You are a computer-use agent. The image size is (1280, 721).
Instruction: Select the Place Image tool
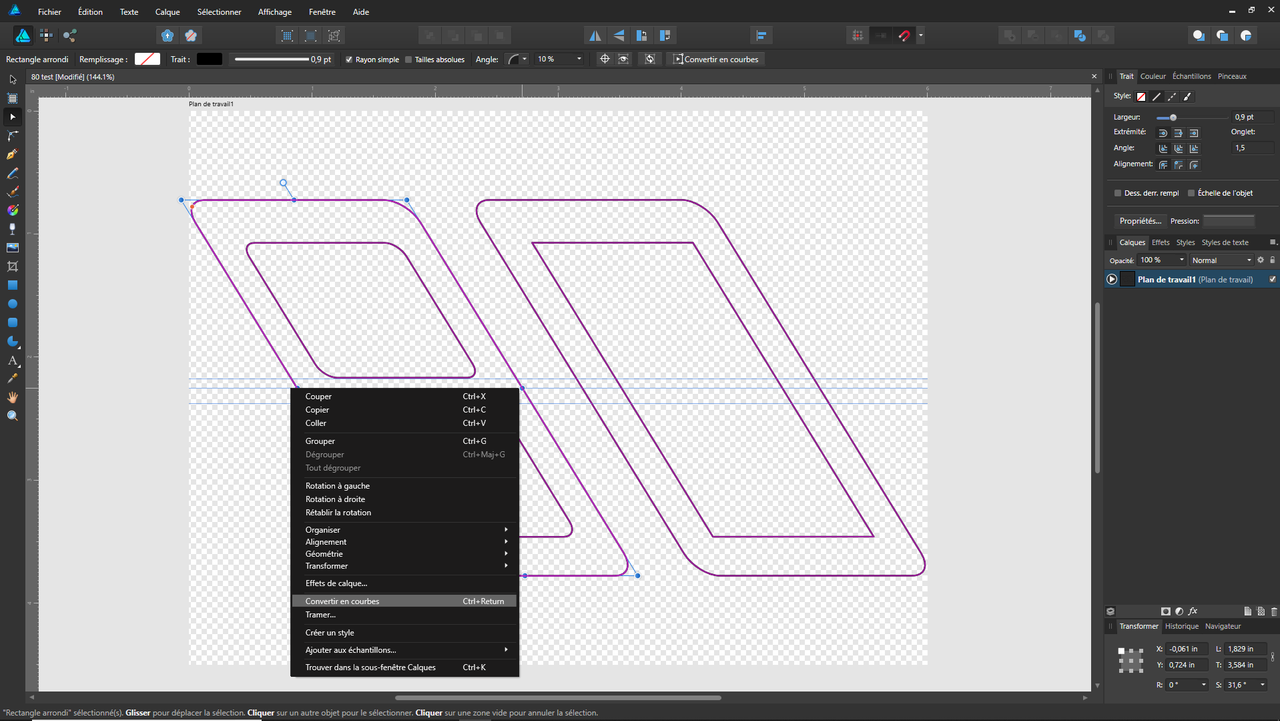point(13,247)
